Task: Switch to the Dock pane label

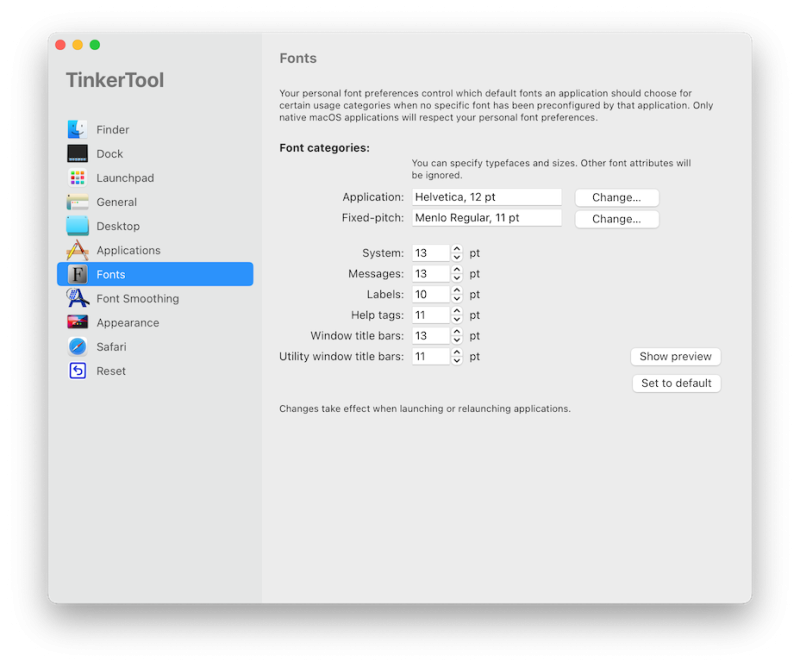Action: tap(110, 154)
